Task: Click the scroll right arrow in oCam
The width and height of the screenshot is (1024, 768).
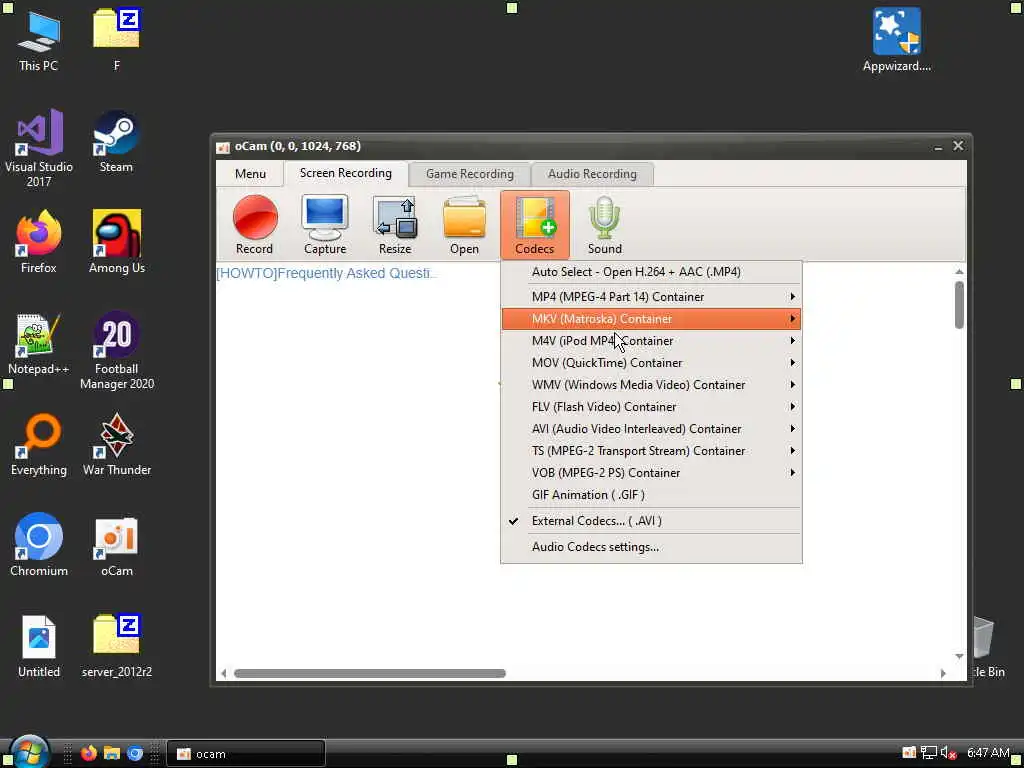Action: tap(943, 673)
